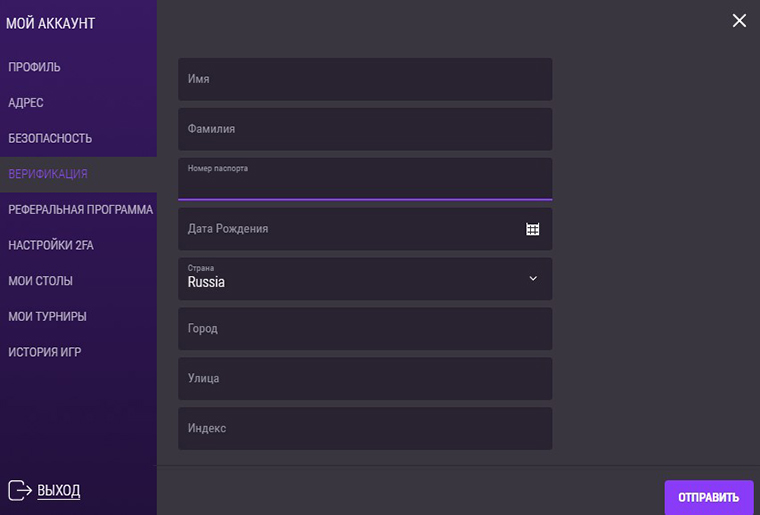Close the account dialog with X

point(739,21)
